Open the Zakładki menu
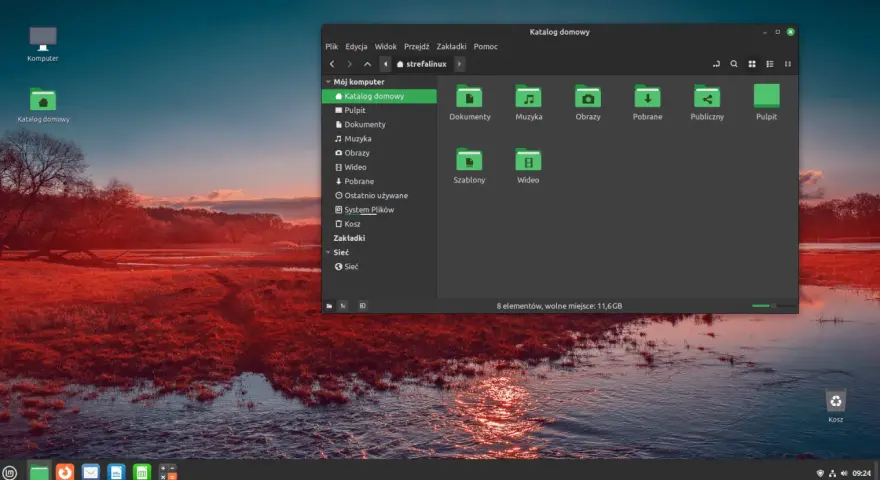The height and width of the screenshot is (480, 880). click(x=451, y=47)
